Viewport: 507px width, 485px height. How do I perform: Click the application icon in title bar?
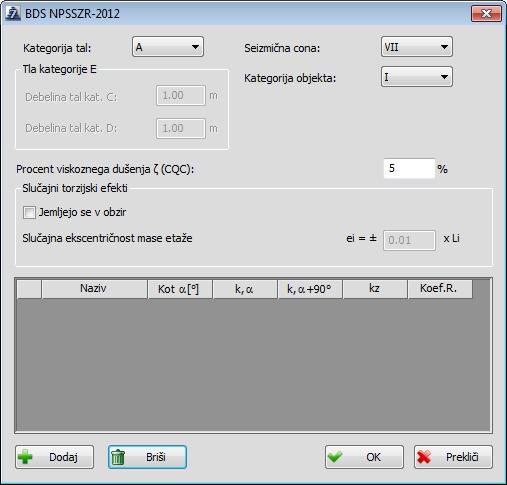[x=13, y=14]
